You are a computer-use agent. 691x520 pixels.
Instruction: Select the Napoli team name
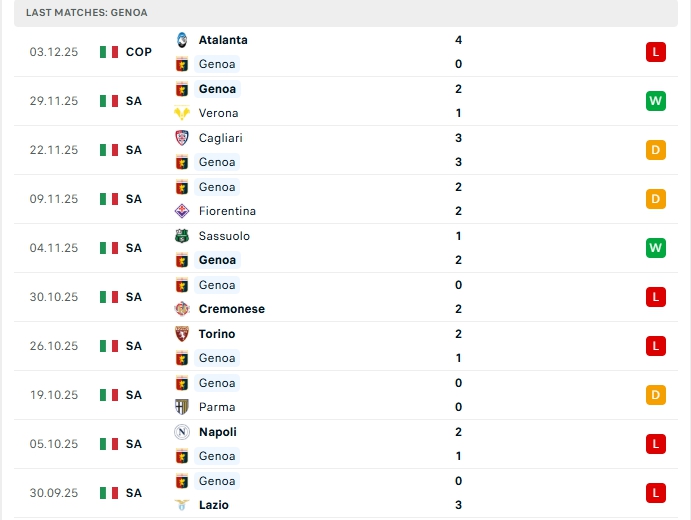point(218,432)
